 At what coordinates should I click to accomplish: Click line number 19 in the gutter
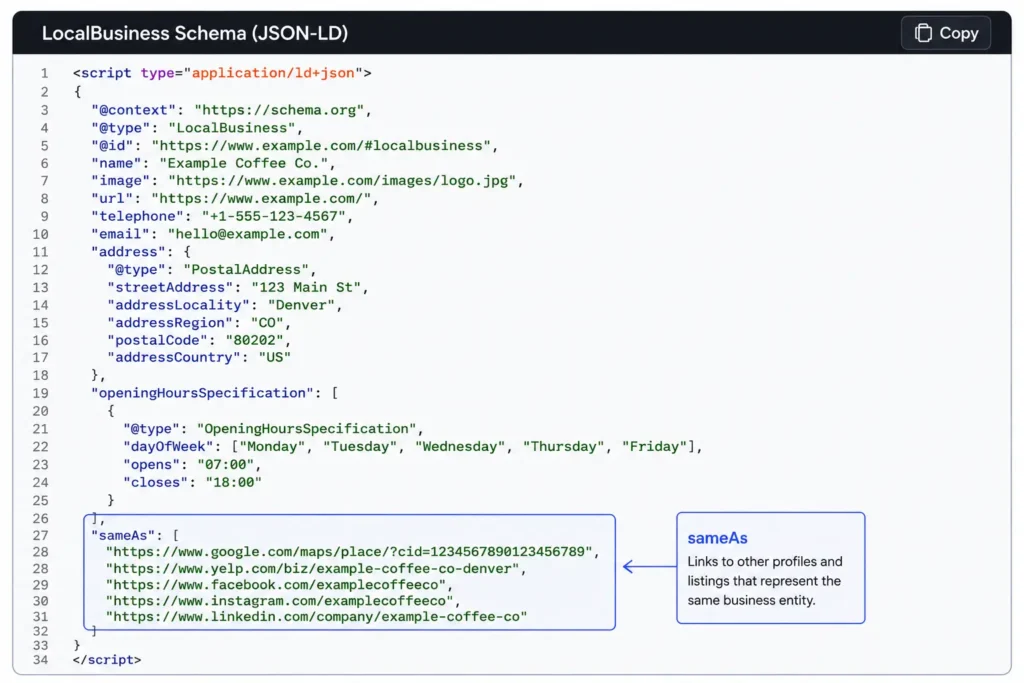point(40,393)
